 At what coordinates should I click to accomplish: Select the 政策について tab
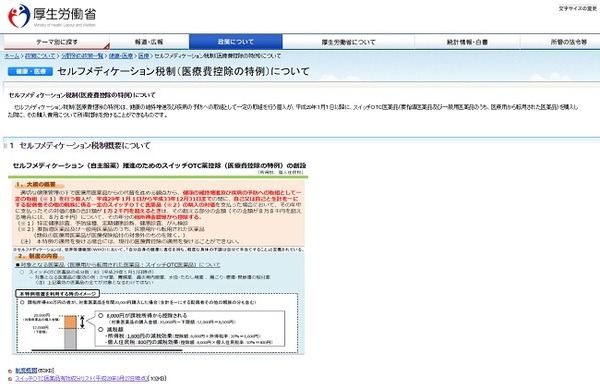click(x=236, y=42)
